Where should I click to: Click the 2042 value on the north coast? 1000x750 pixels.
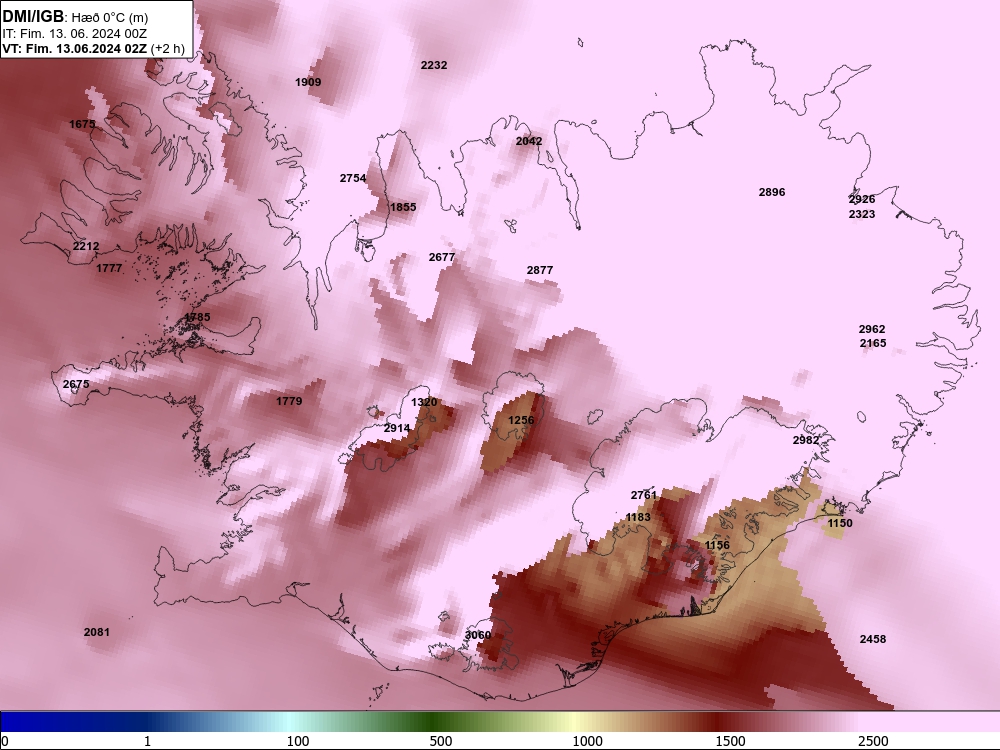click(x=529, y=142)
